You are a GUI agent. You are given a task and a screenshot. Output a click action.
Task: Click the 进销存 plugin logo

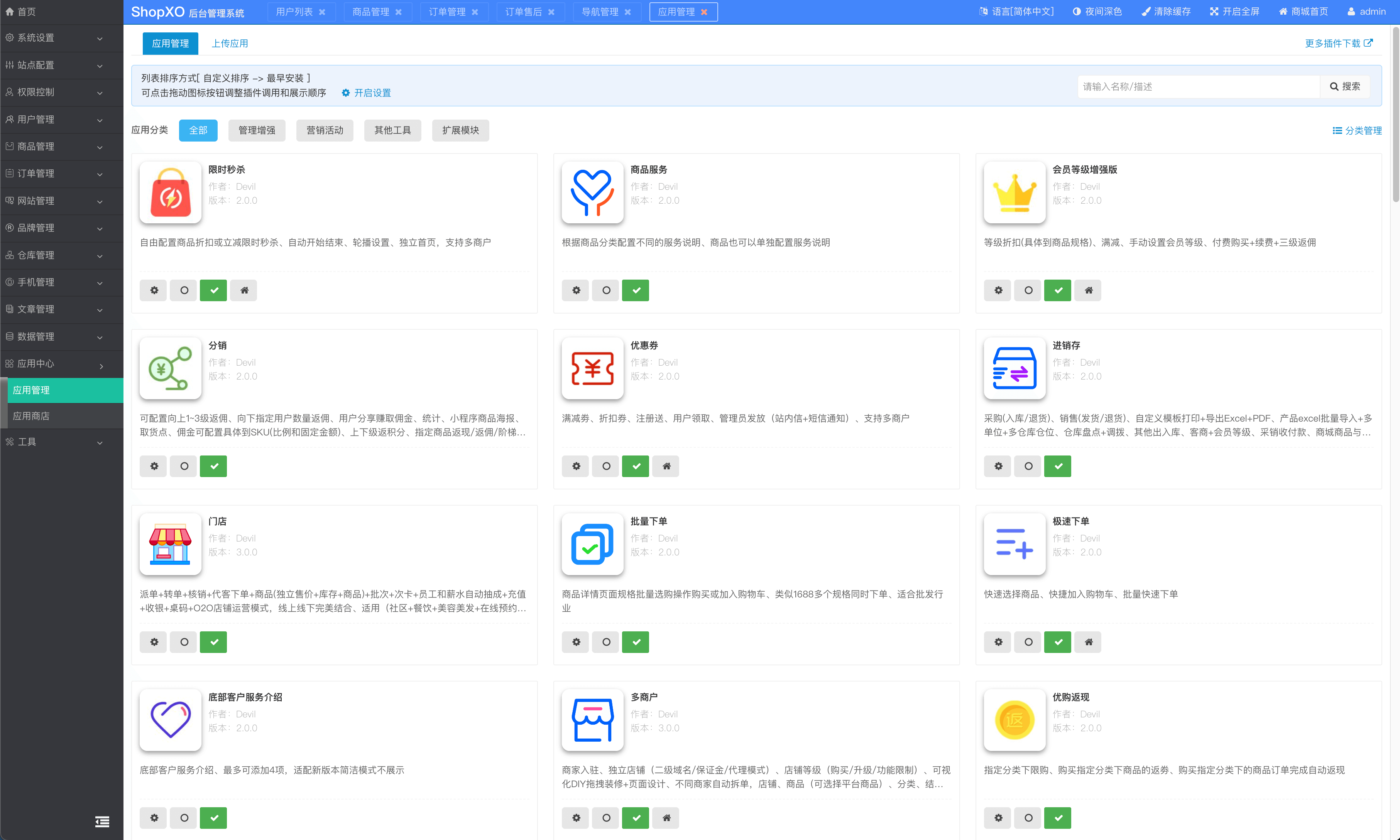click(1014, 368)
